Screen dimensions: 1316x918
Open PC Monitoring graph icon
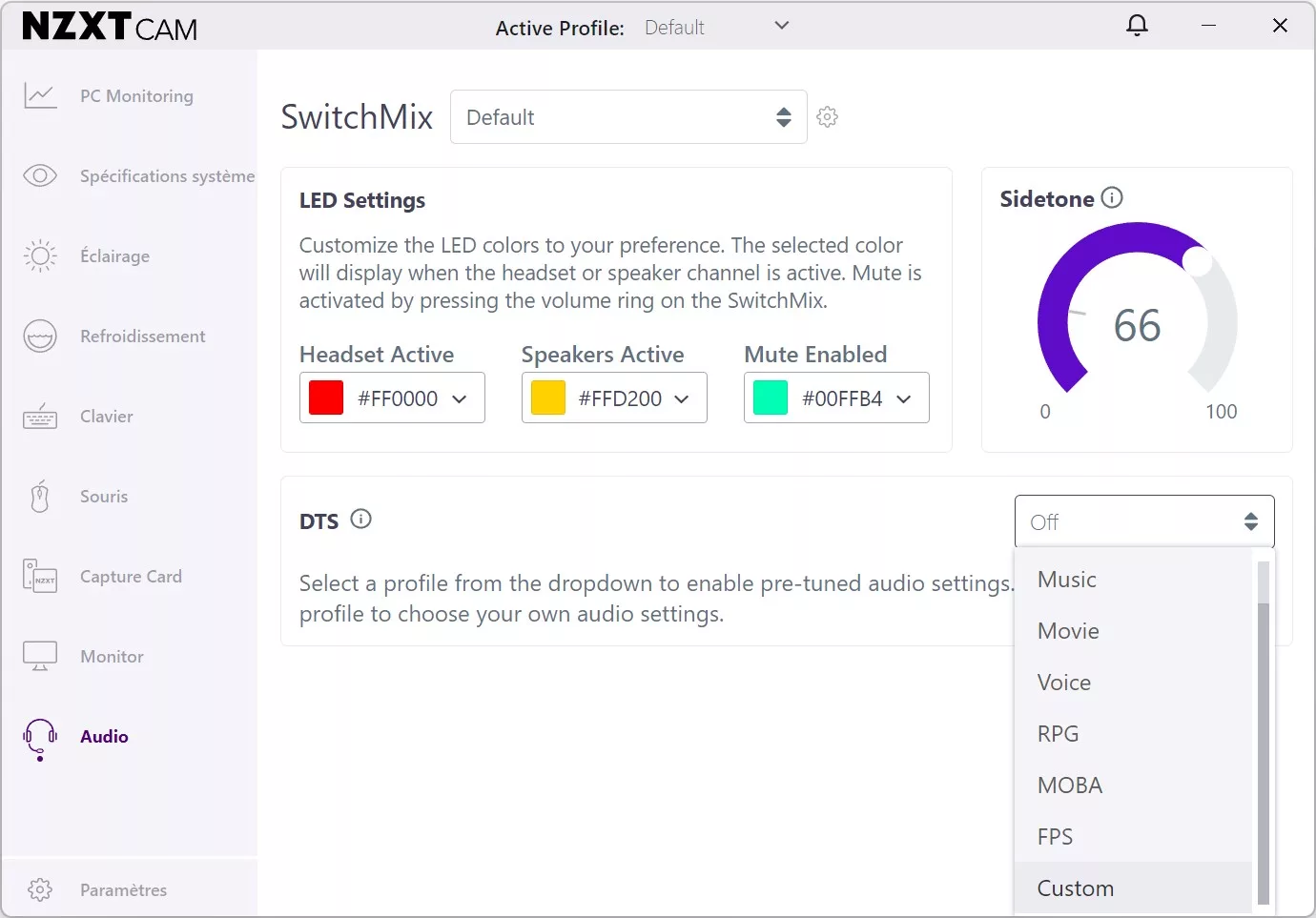(x=40, y=96)
